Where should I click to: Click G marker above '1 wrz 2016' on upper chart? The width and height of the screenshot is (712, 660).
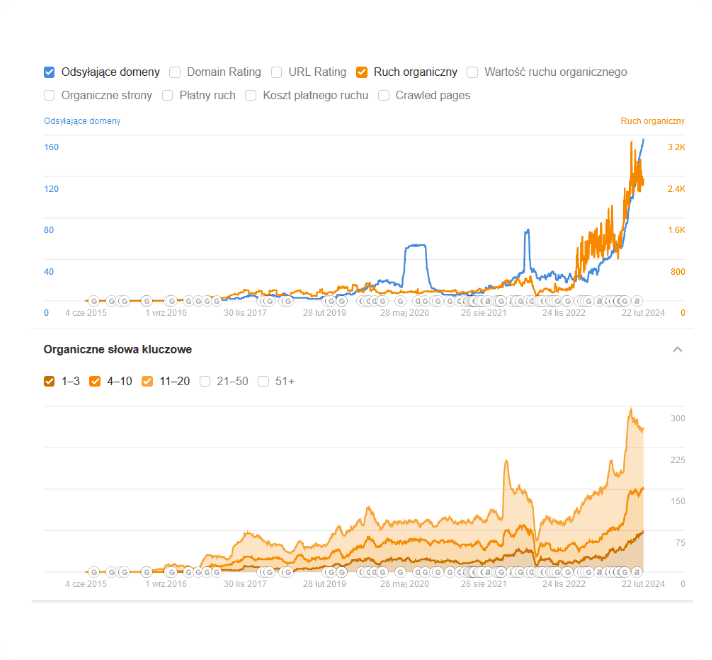pyautogui.click(x=172, y=300)
